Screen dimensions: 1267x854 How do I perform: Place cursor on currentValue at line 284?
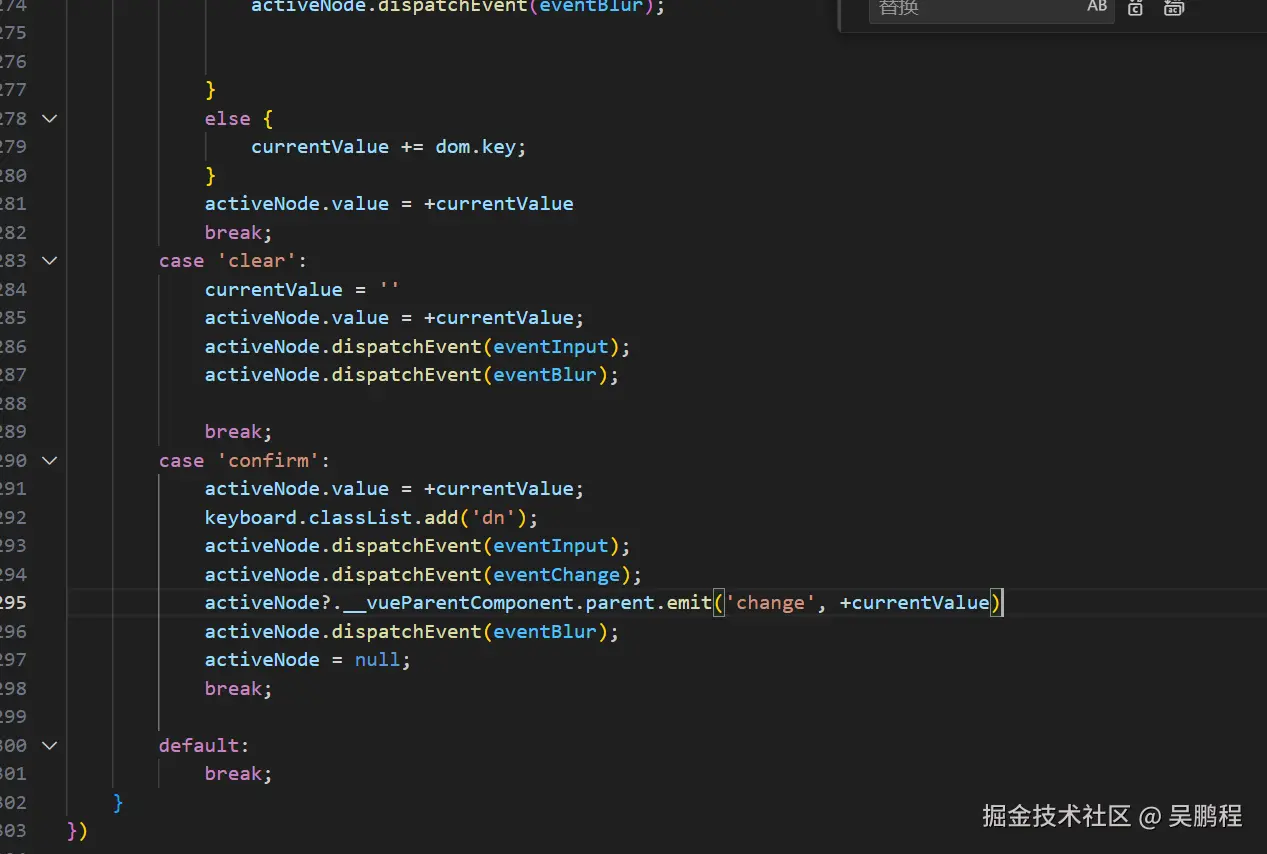tap(273, 289)
